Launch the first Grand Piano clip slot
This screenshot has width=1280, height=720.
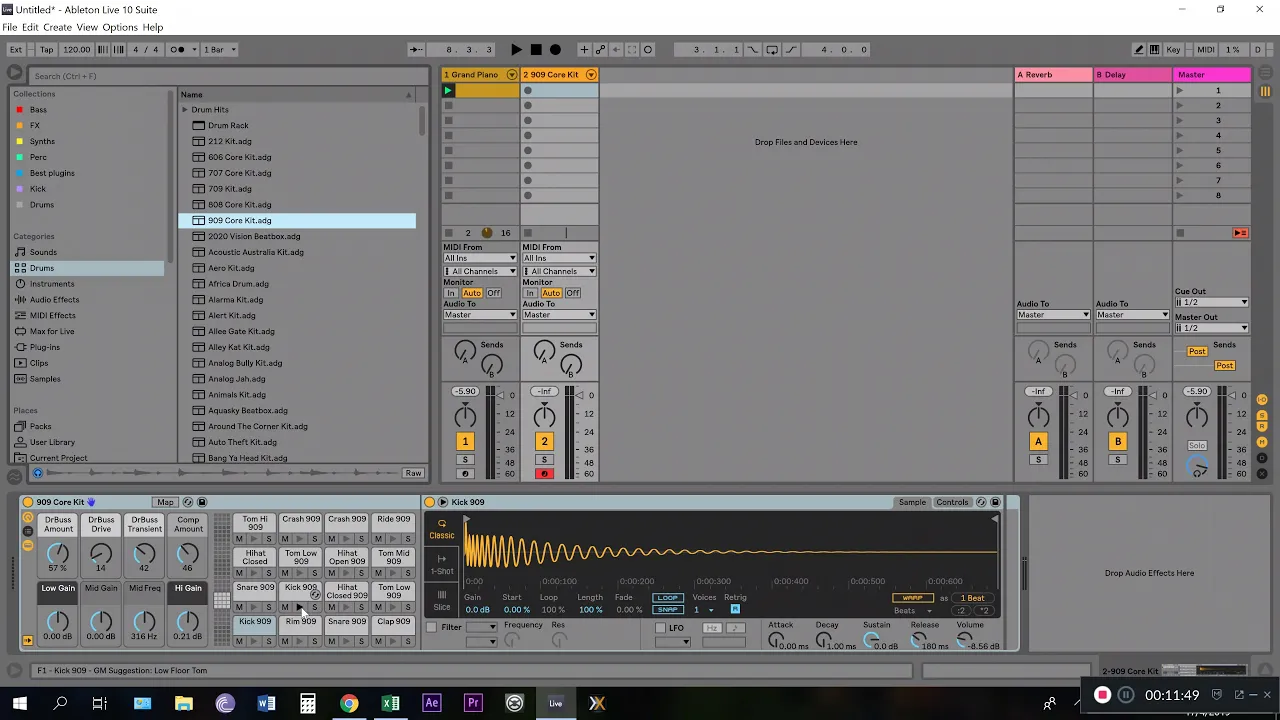point(448,90)
